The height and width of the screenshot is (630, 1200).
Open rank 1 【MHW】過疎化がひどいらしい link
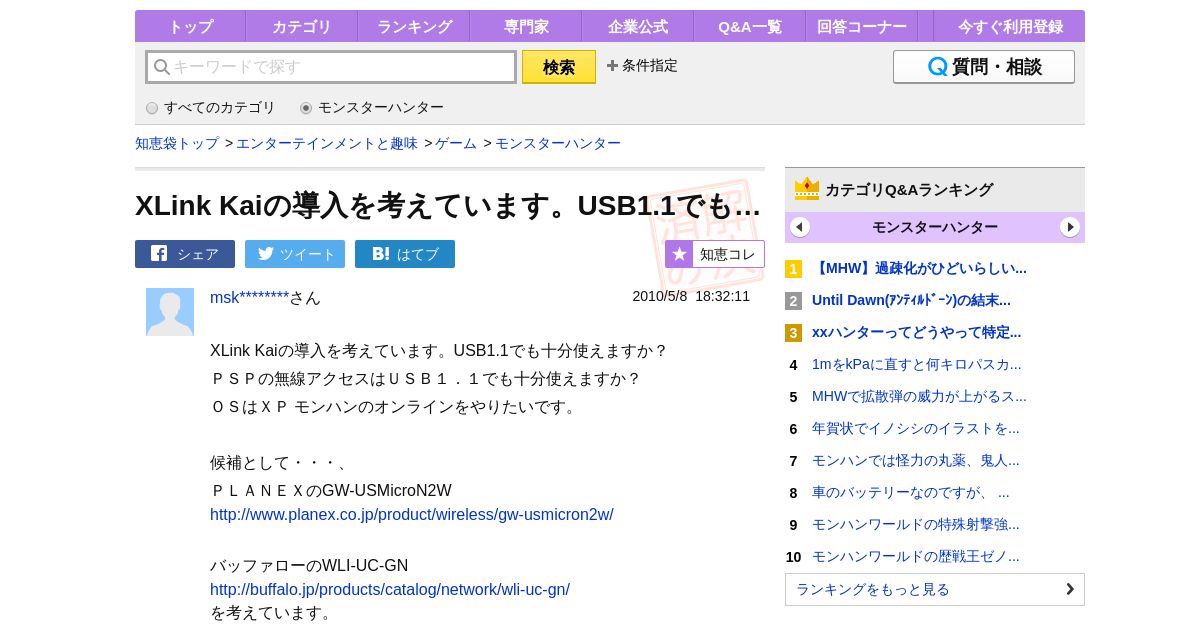pos(919,268)
